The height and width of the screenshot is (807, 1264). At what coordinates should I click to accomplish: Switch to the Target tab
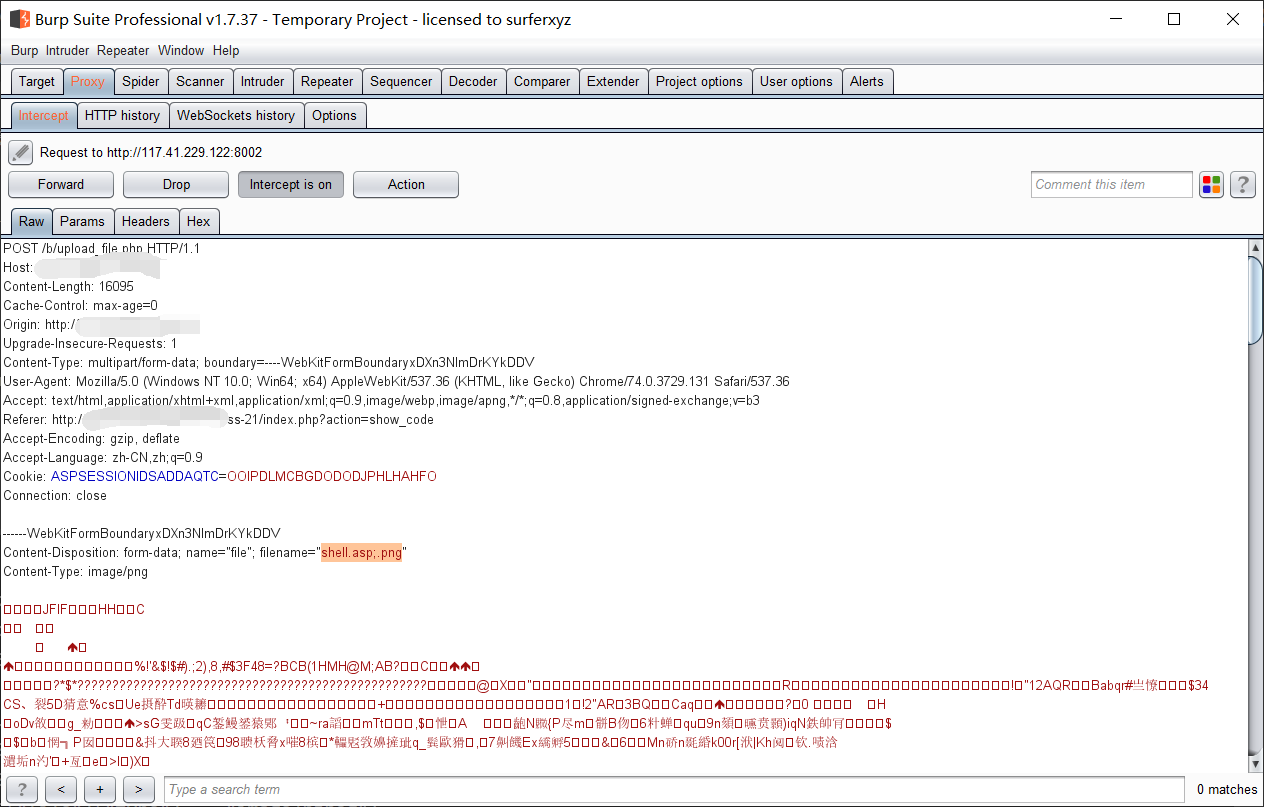(x=37, y=82)
